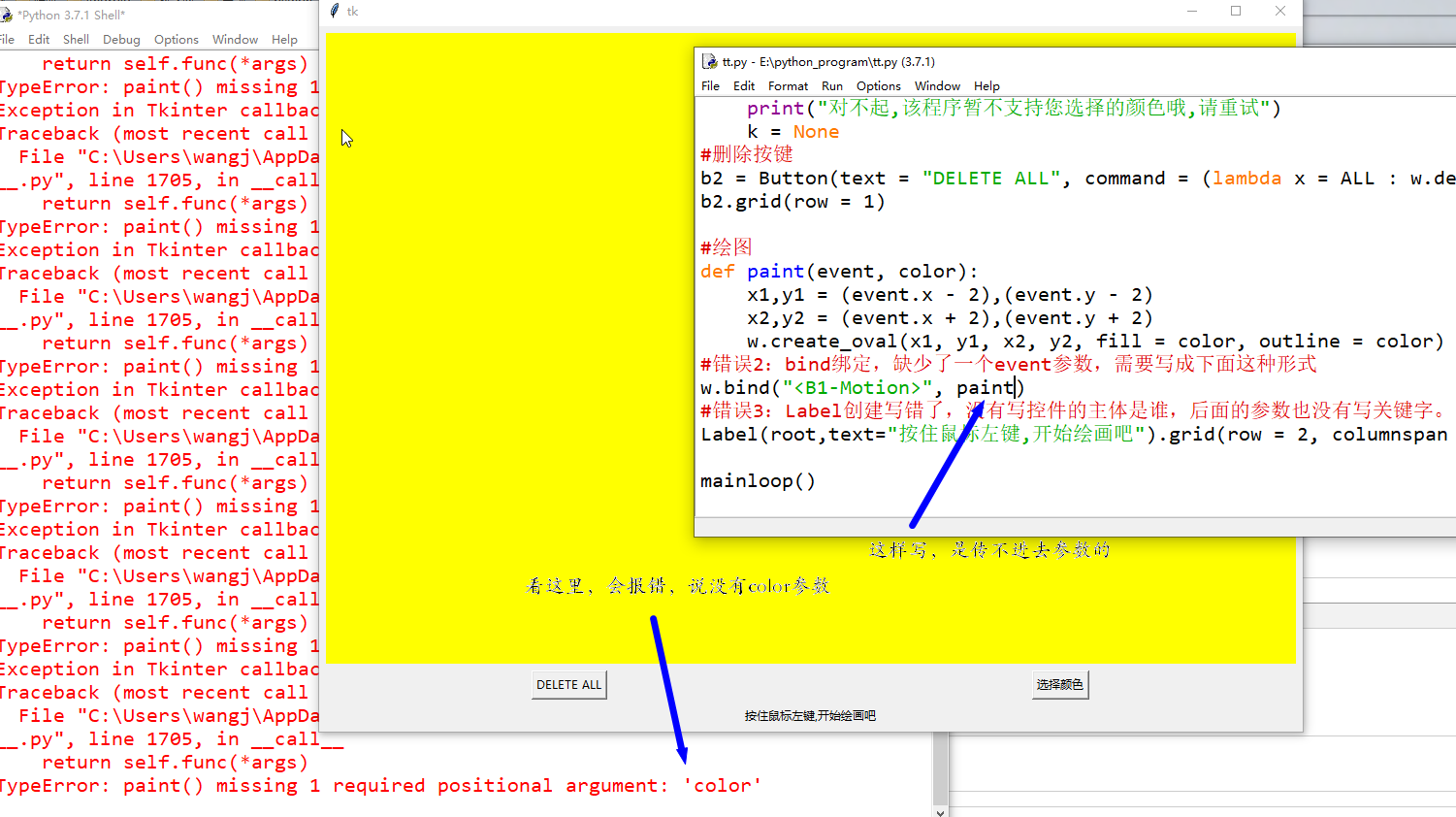Click the w.bind("<B1-Motion>", paint) line
The height and width of the screenshot is (817, 1456).
[x=862, y=388]
